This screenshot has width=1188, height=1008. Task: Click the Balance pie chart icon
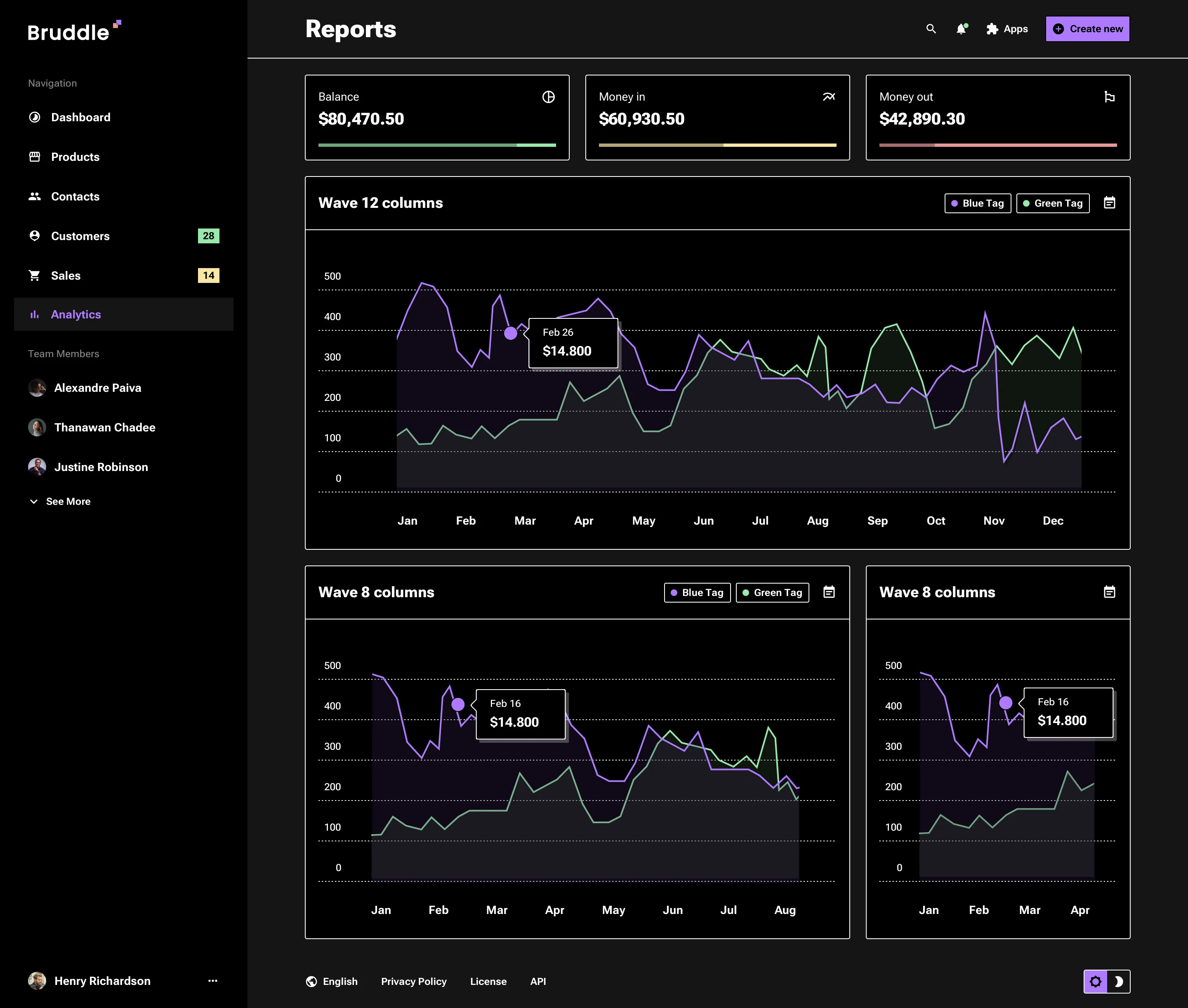tap(548, 97)
